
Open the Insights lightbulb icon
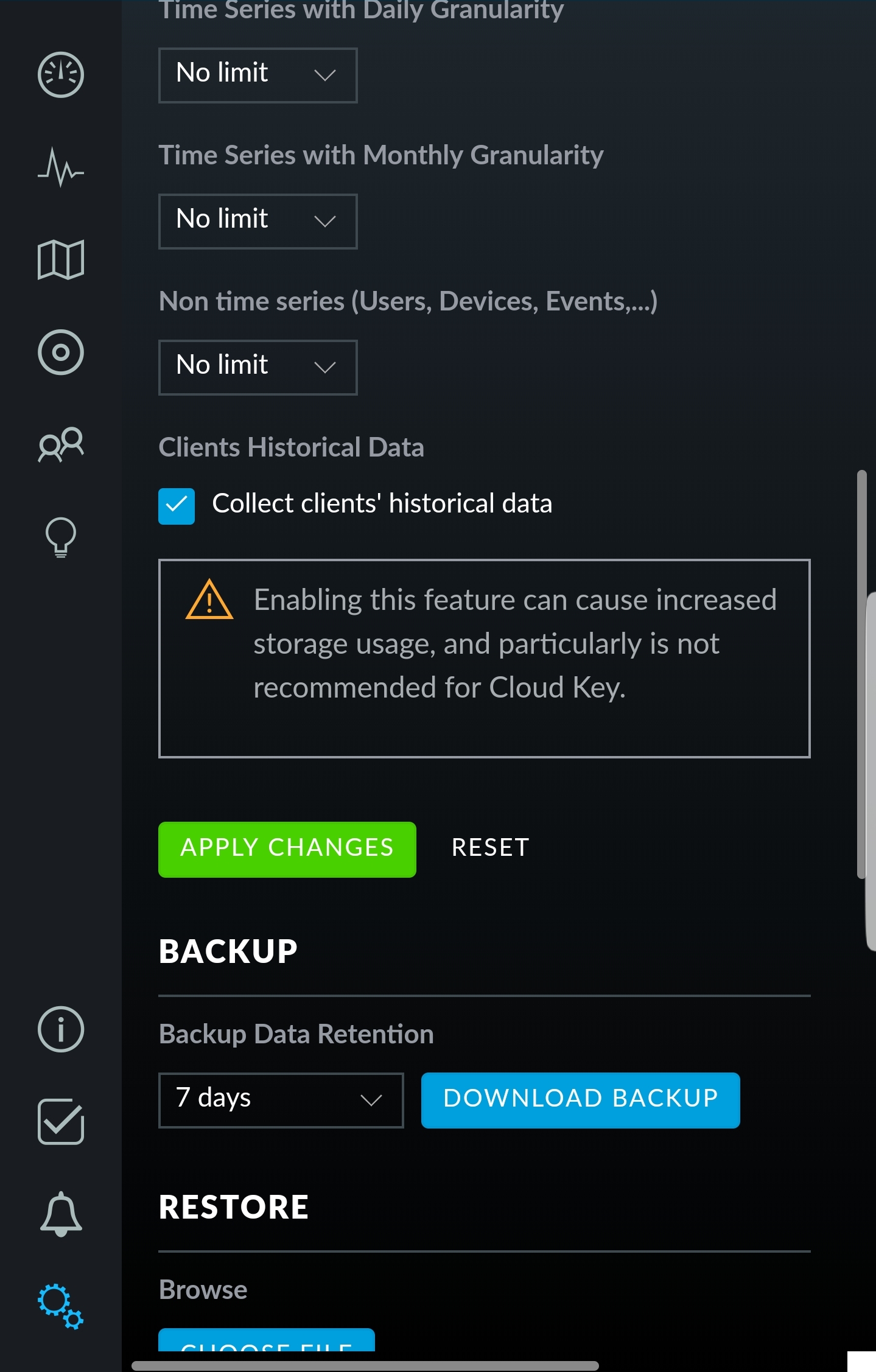point(61,537)
